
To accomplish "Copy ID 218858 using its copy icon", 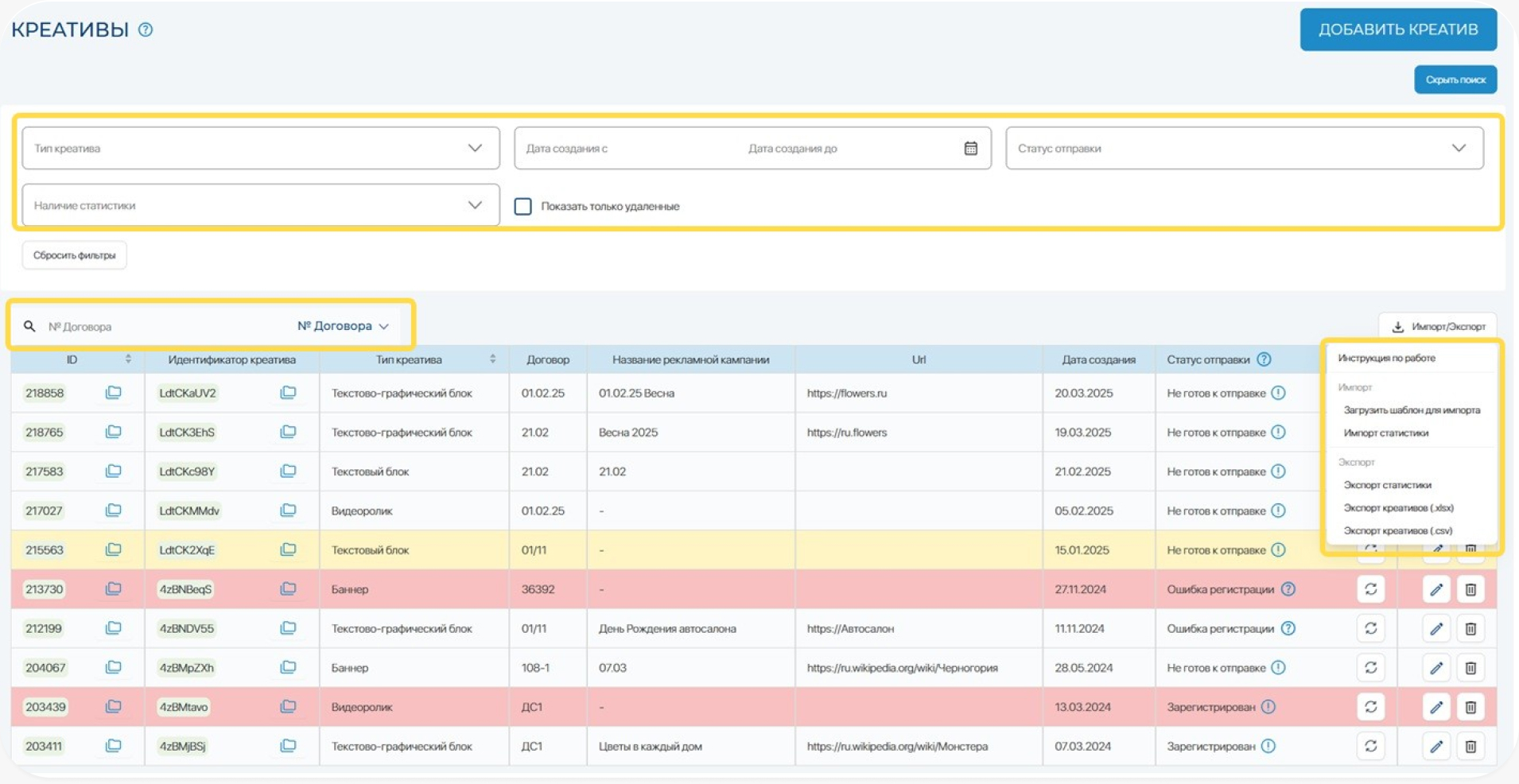I will 113,393.
